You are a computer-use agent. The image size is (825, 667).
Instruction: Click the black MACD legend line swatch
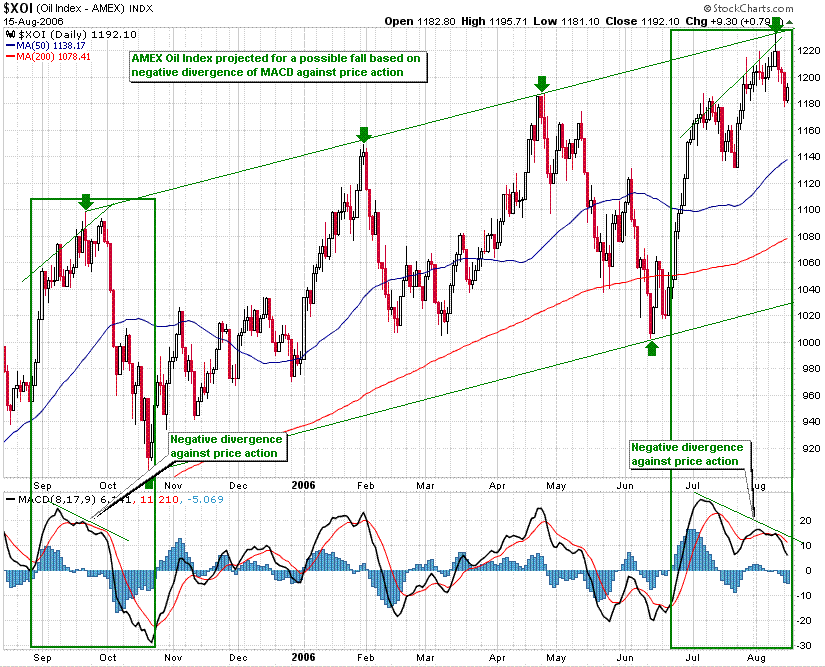[x=11, y=499]
